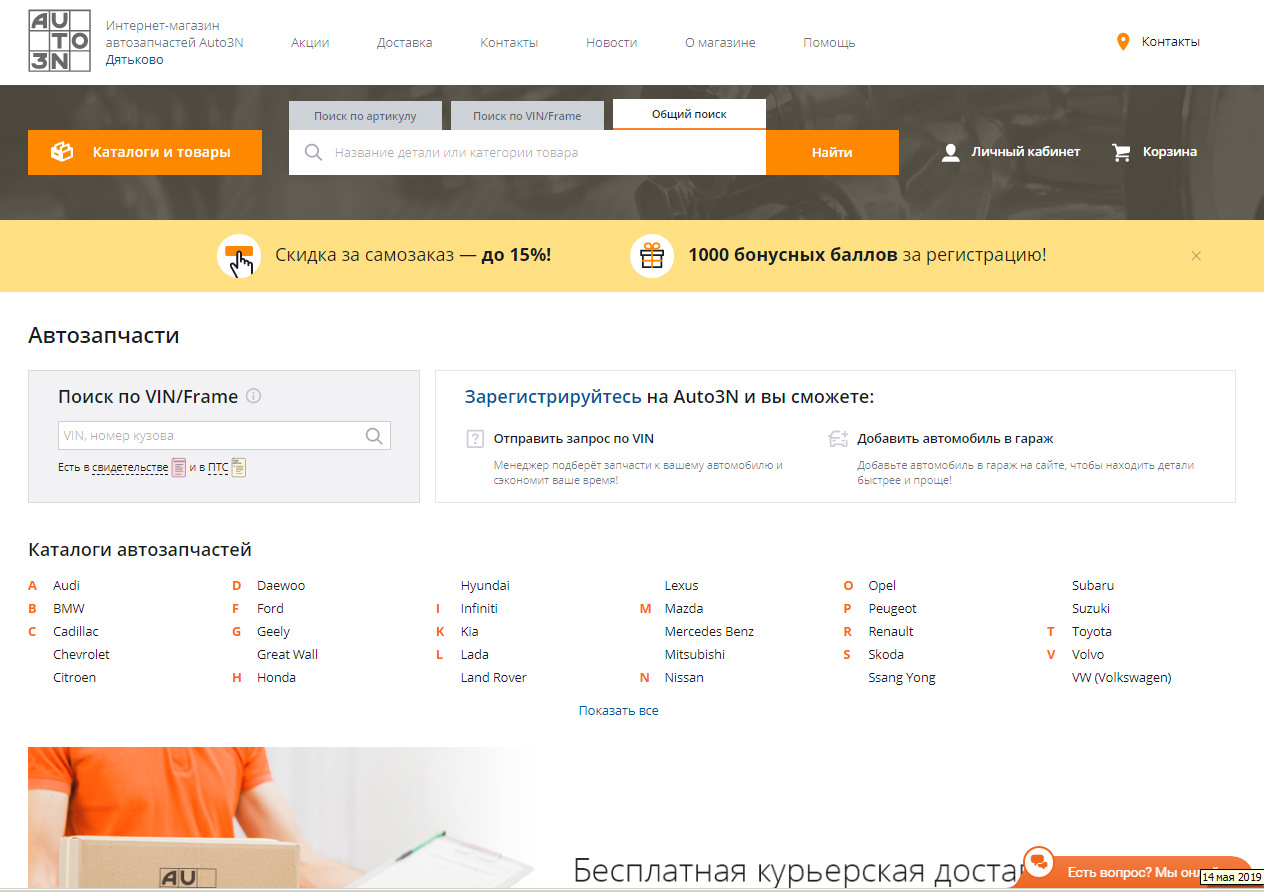This screenshot has width=1264, height=892.
Task: Open the Mercedes Benz catalog link
Action: (709, 631)
